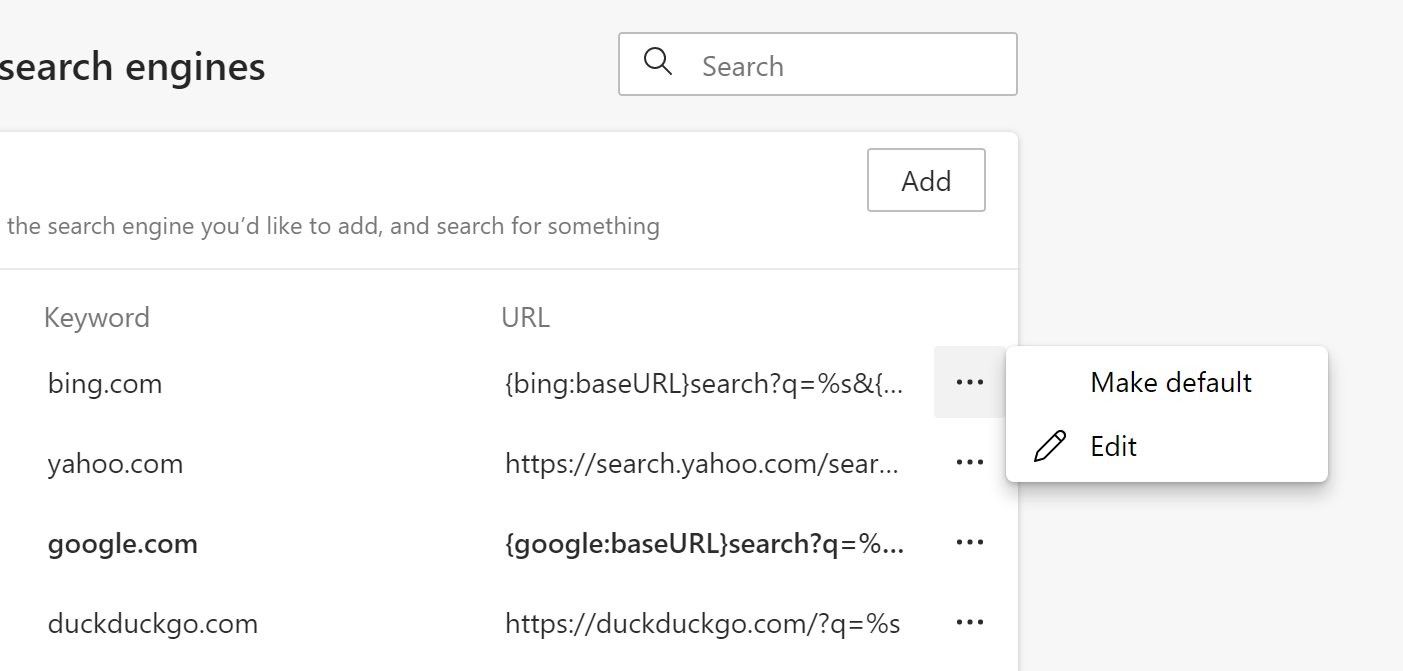The height and width of the screenshot is (671, 1403).
Task: Choose Make default from the context menu
Action: 1171,382
